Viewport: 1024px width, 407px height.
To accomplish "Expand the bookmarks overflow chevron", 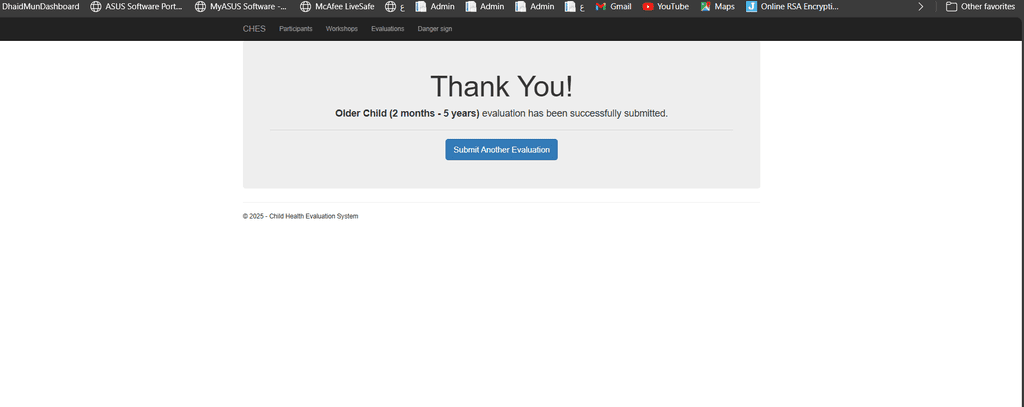I will pyautogui.click(x=921, y=7).
